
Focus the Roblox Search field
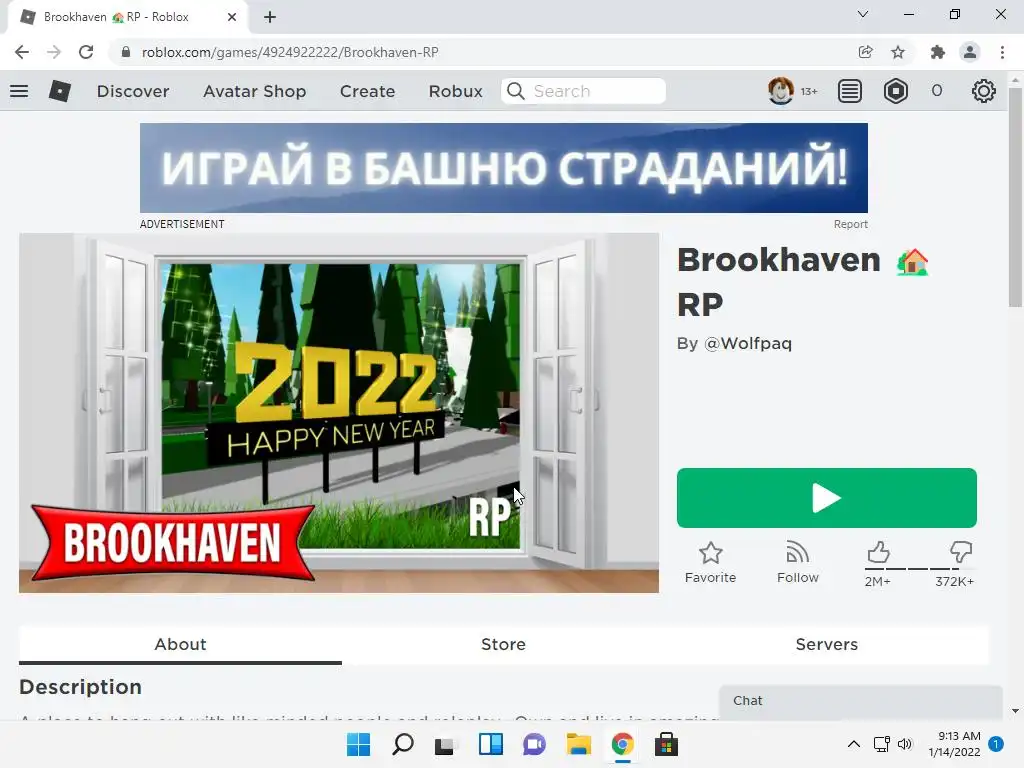[x=583, y=91]
